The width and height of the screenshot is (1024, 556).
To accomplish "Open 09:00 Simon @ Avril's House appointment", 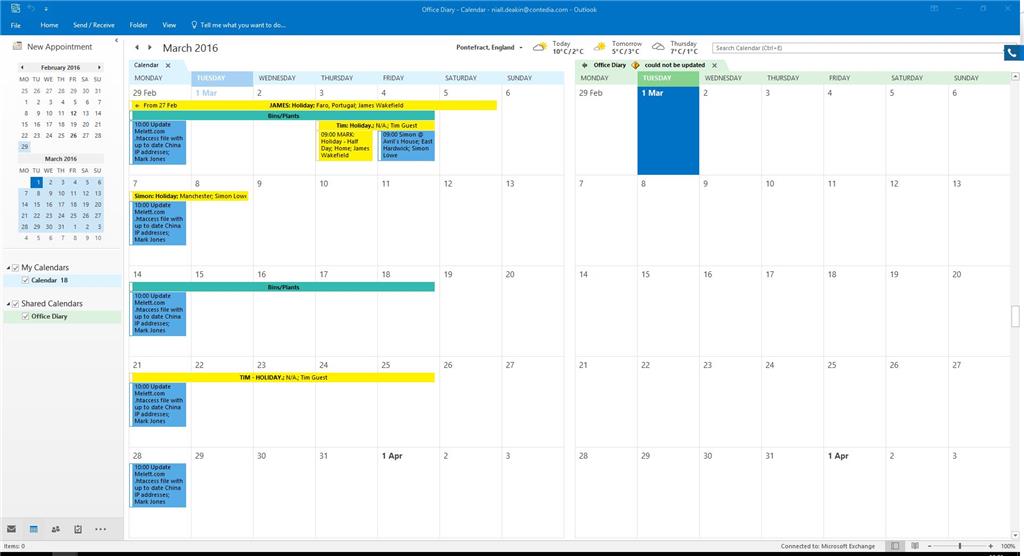I will click(407, 145).
